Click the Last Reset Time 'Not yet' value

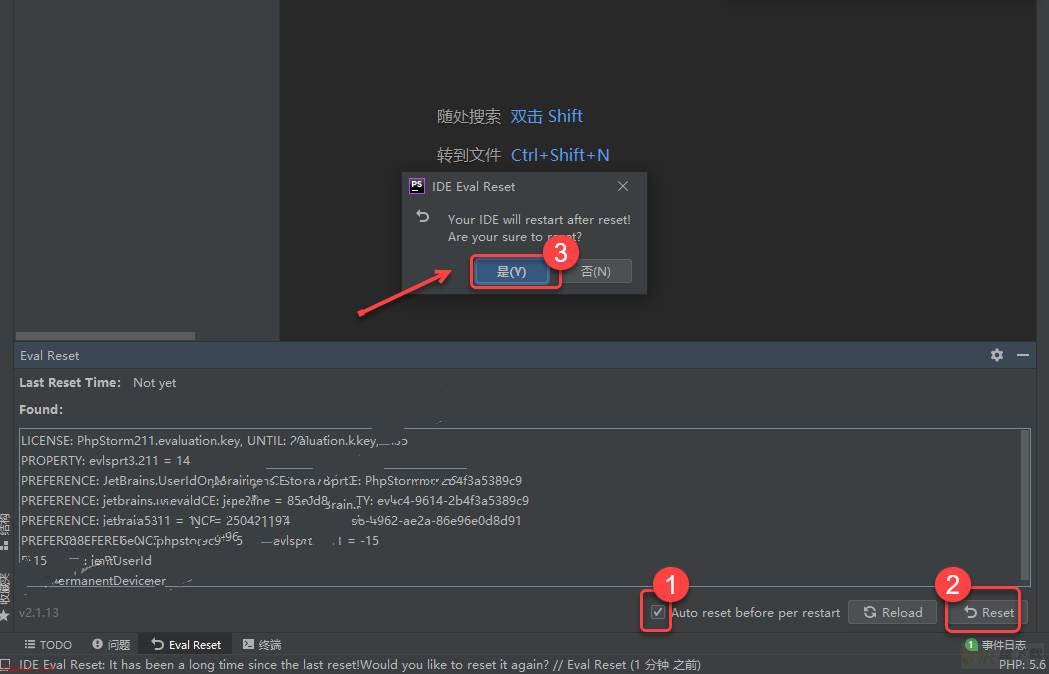click(155, 383)
